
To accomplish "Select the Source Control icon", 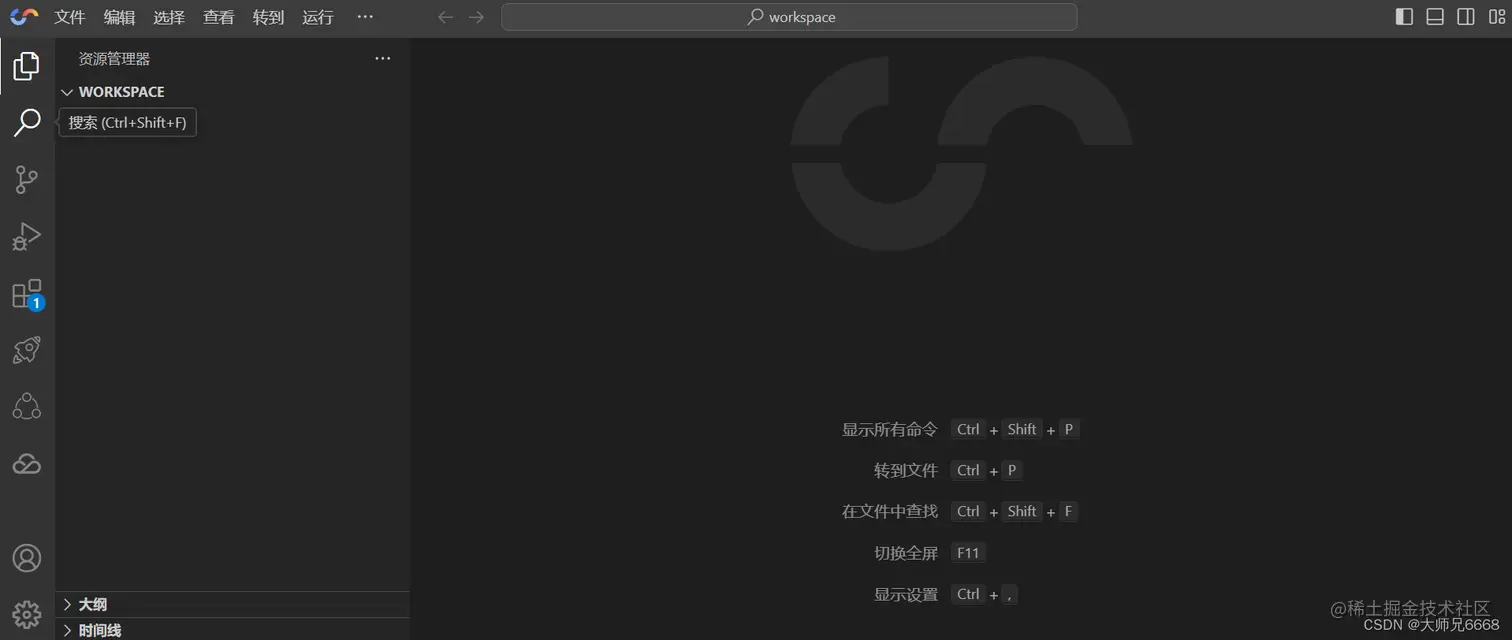I will pos(26,179).
